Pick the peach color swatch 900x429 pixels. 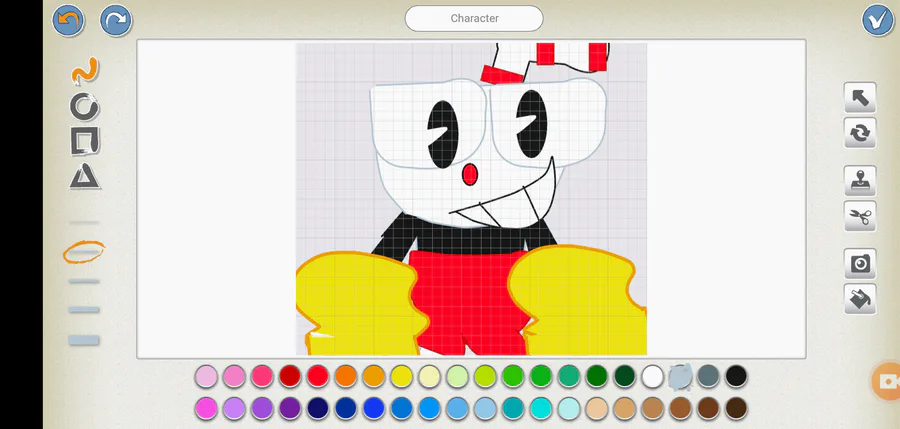coord(597,408)
